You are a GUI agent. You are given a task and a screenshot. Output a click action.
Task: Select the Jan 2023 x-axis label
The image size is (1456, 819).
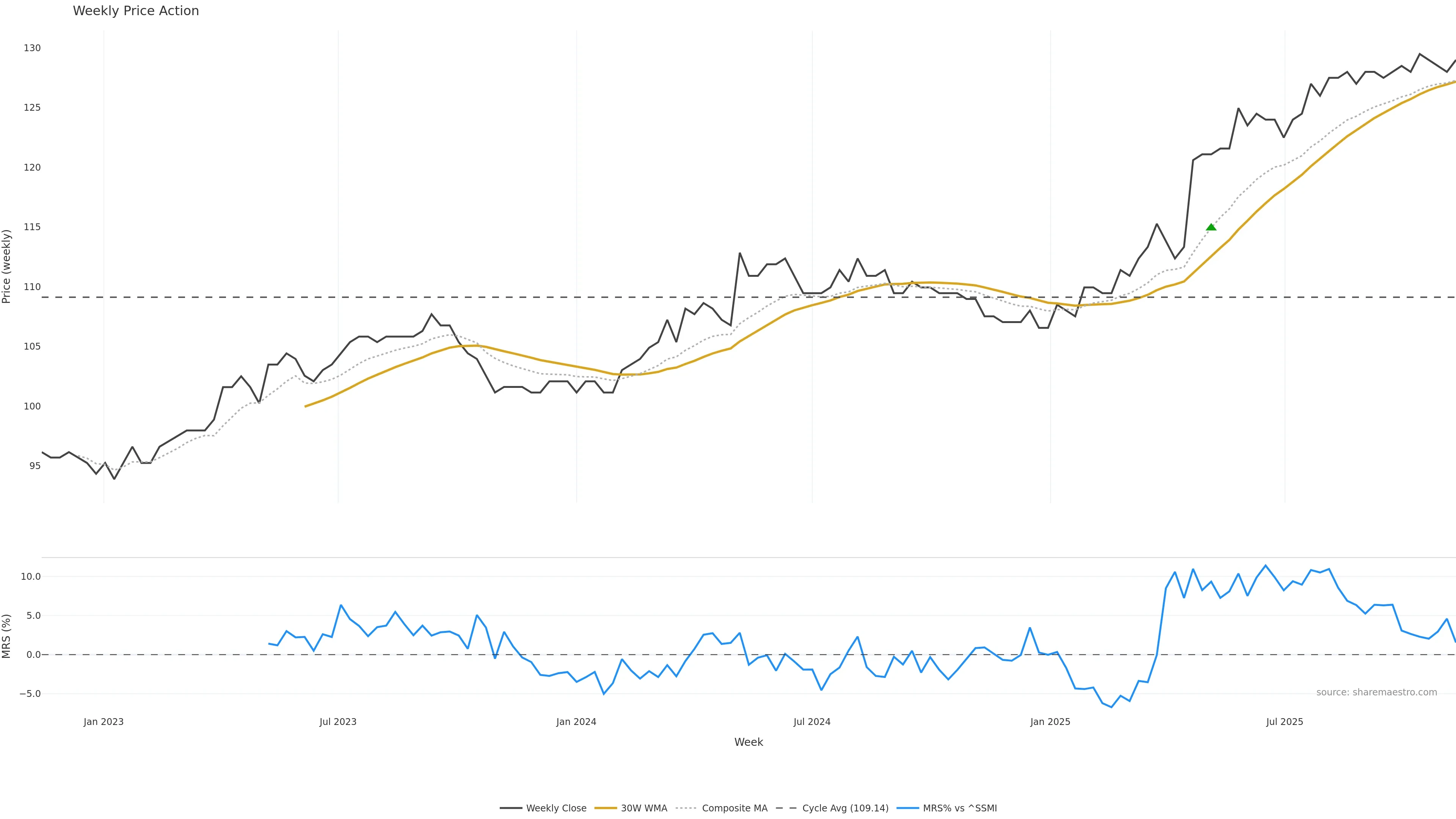[104, 722]
